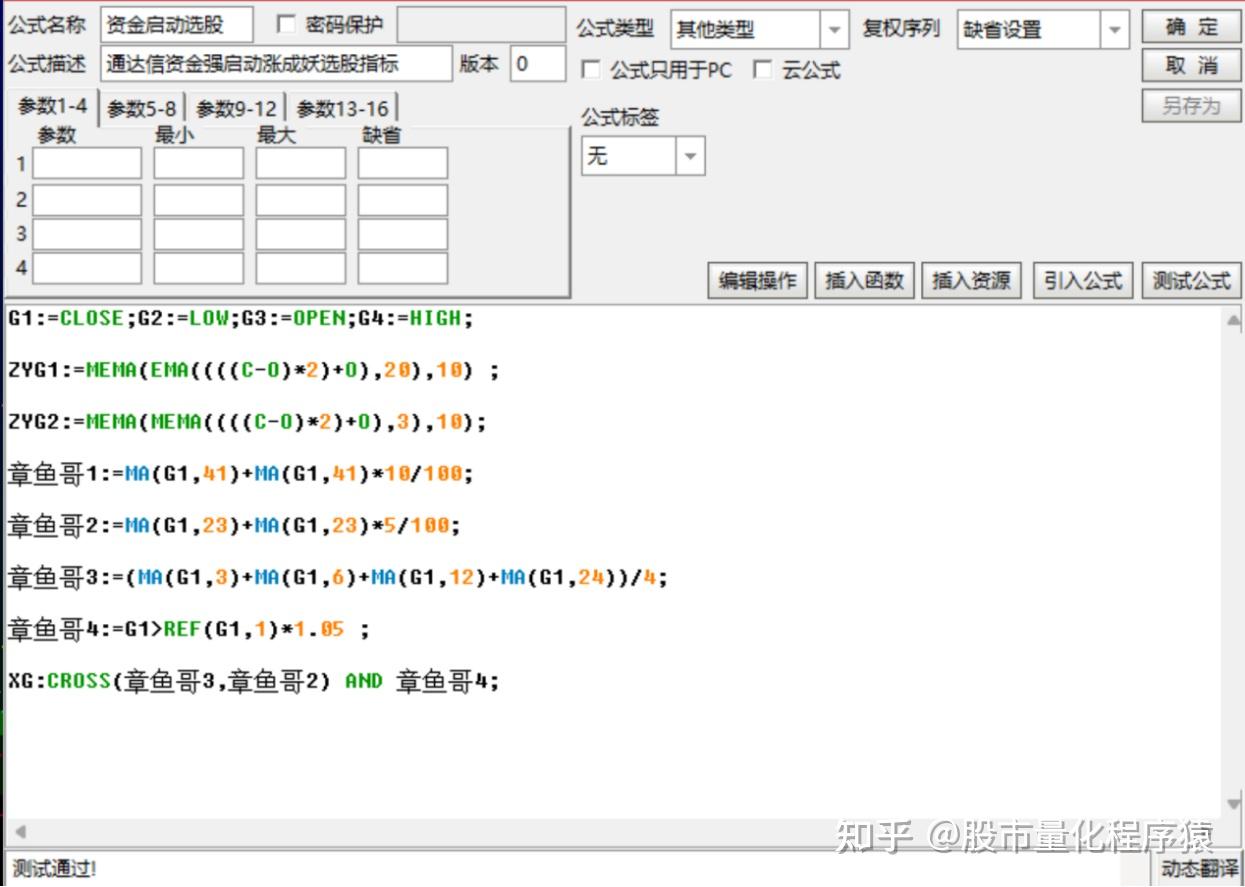The image size is (1245, 887).
Task: Click row 3 最大 maximum field
Action: [x=301, y=234]
